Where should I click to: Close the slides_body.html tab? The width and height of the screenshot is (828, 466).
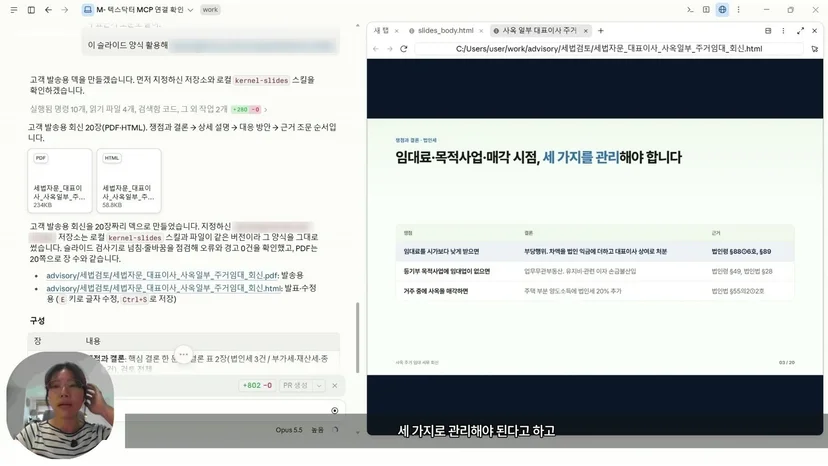[x=481, y=31]
